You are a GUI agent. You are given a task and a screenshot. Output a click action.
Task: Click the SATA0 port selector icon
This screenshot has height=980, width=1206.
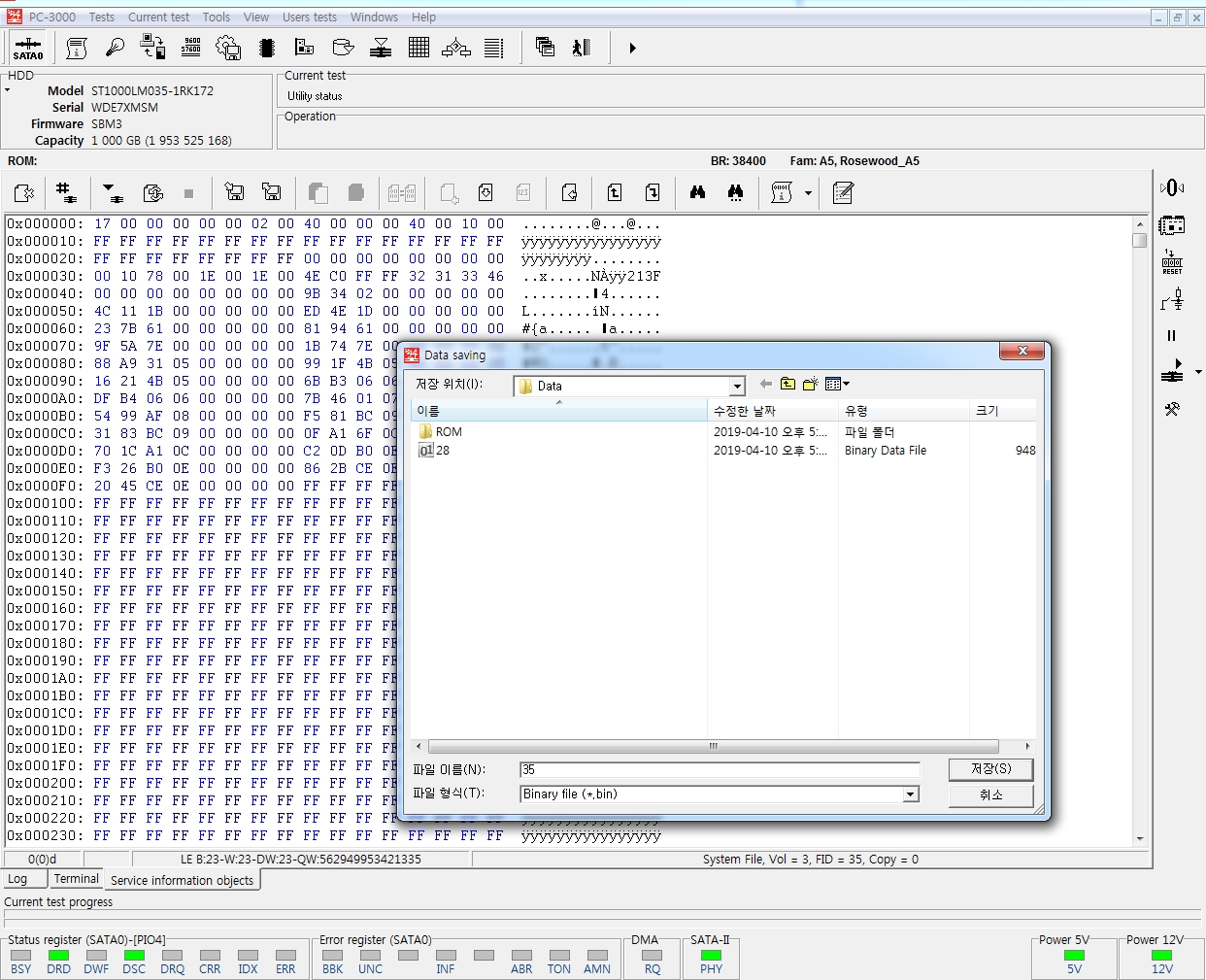(28, 48)
